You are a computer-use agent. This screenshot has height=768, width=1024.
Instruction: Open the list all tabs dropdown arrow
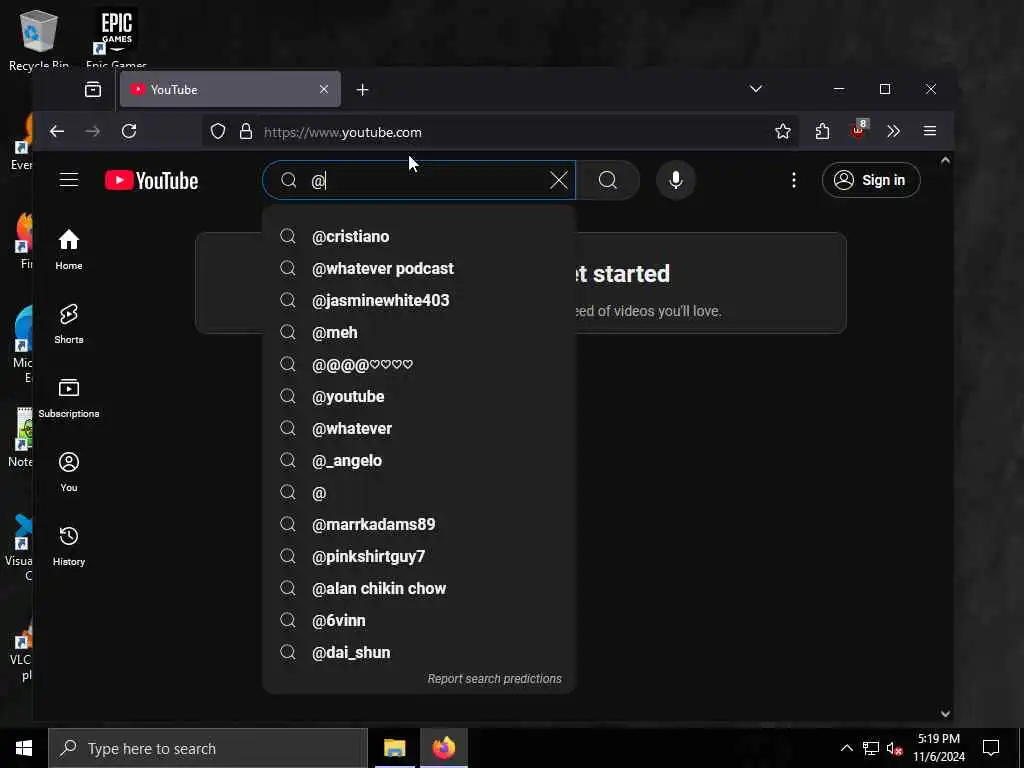tap(756, 89)
